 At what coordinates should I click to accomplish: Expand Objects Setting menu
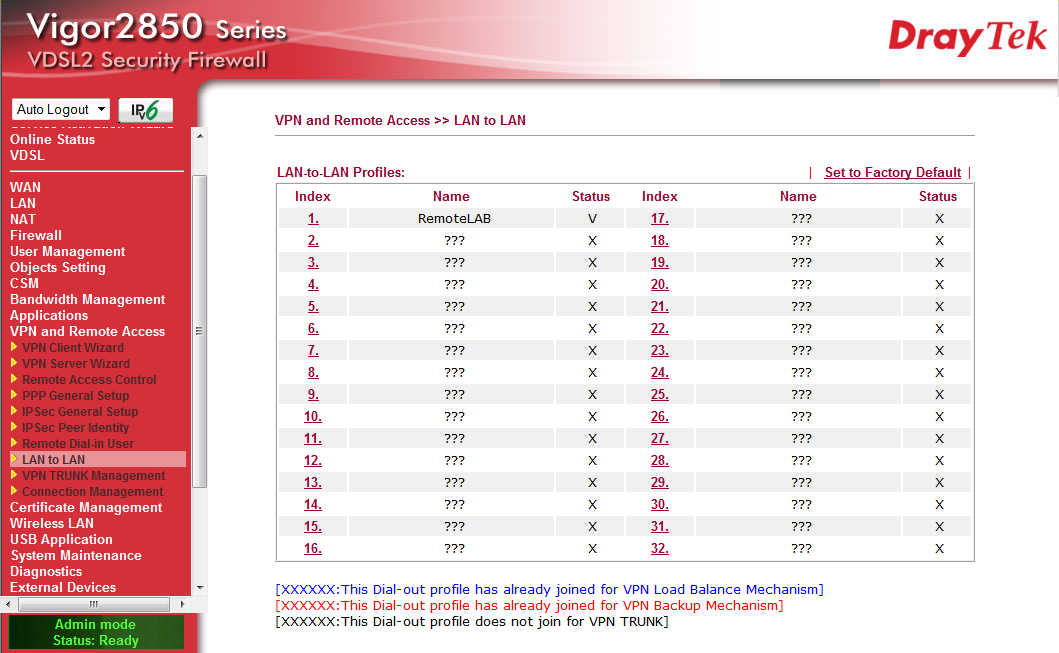point(57,267)
